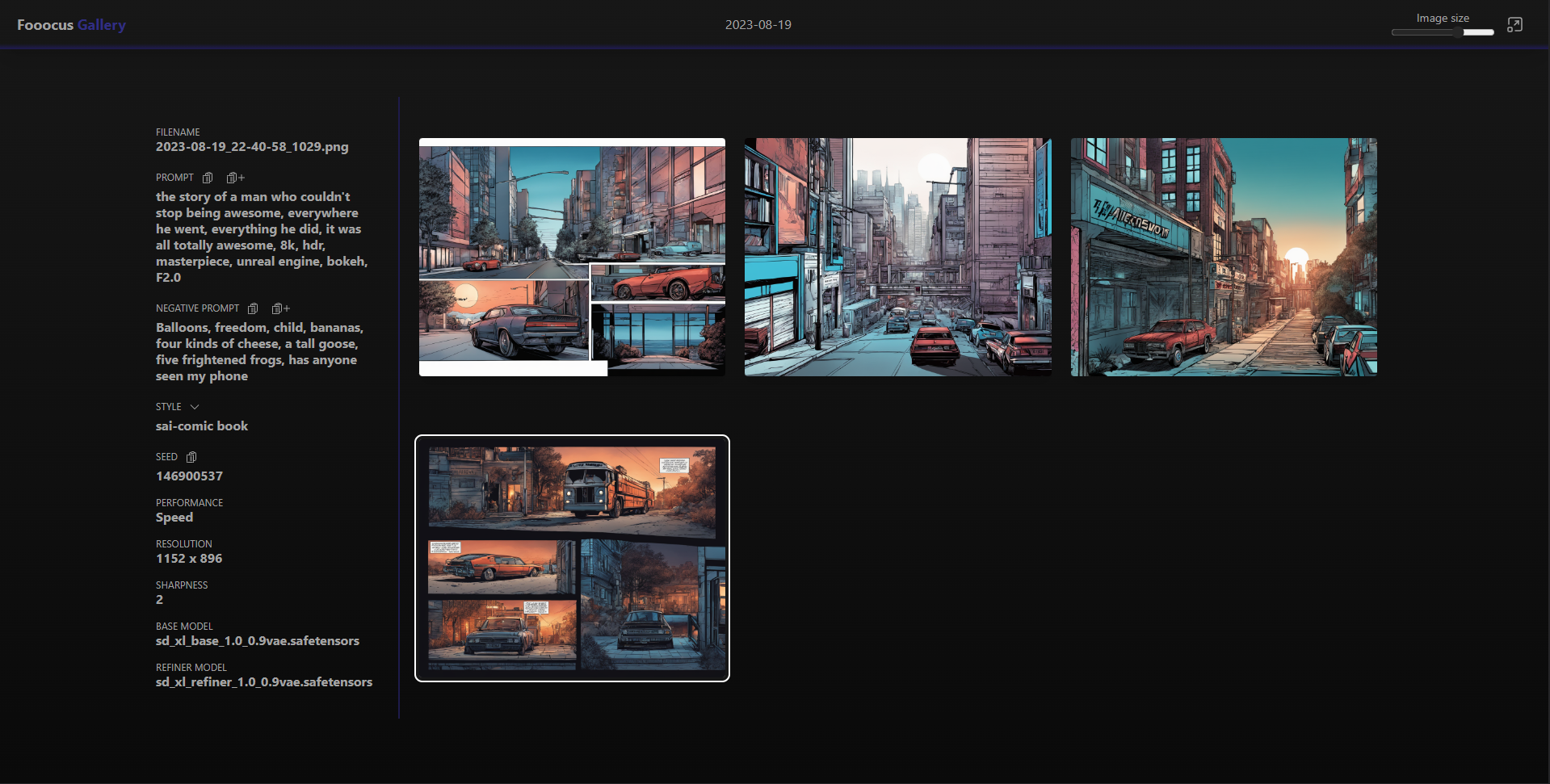Click the copy-plus icon beside NEGATIVE PROMPT

click(x=279, y=308)
